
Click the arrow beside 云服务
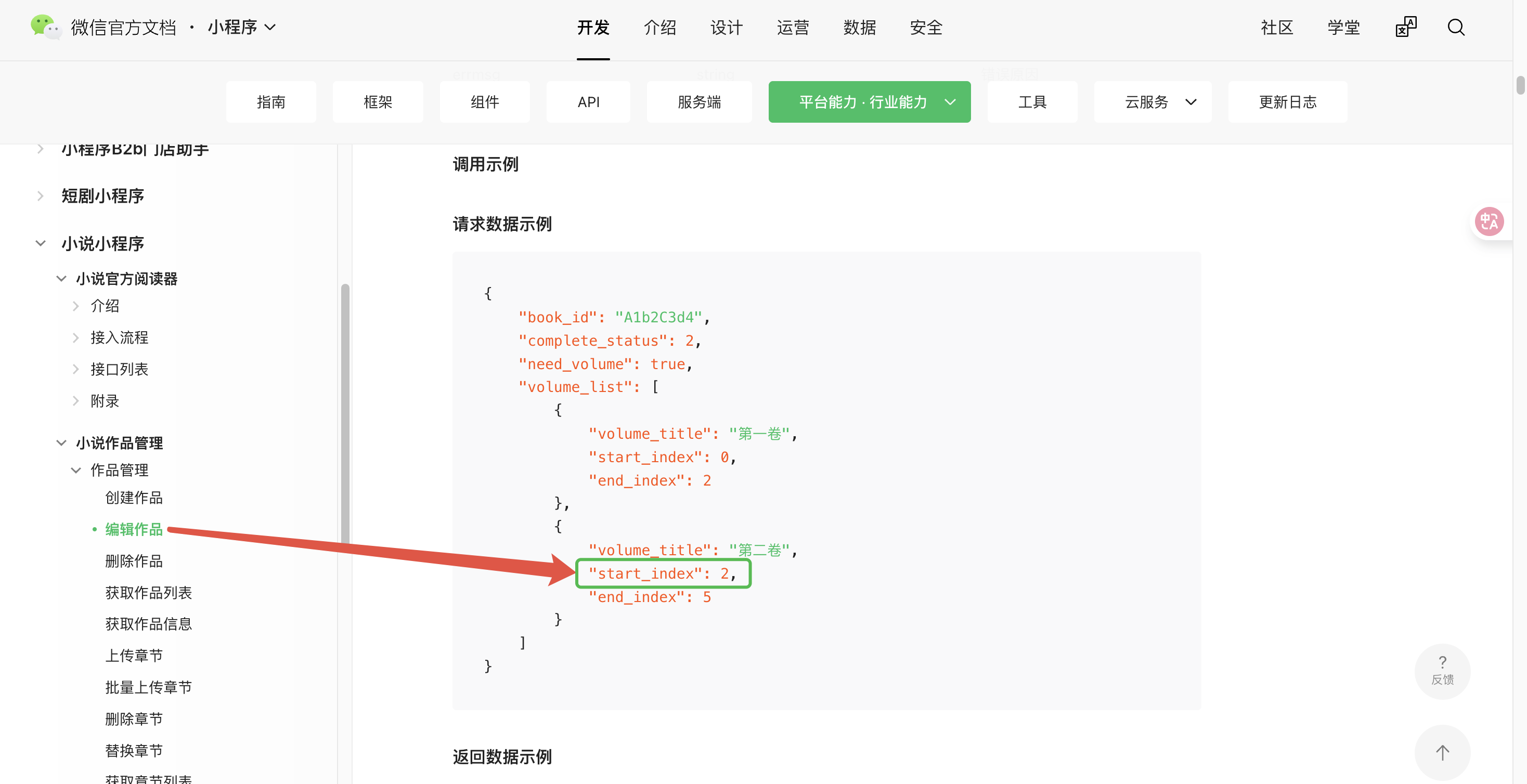pyautogui.click(x=1191, y=102)
